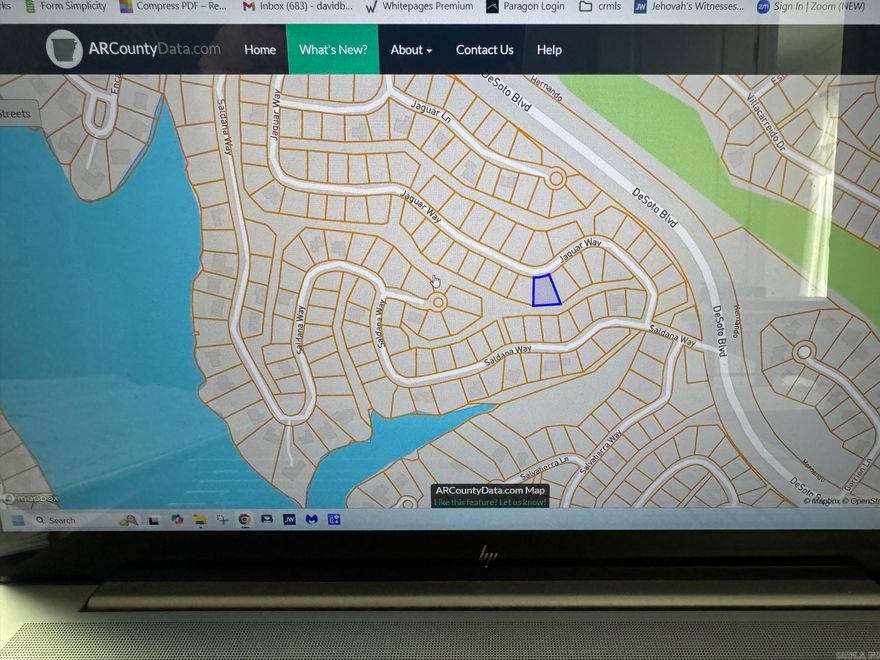
Task: Open the Malwarebytes icon in the taskbar
Action: click(312, 520)
